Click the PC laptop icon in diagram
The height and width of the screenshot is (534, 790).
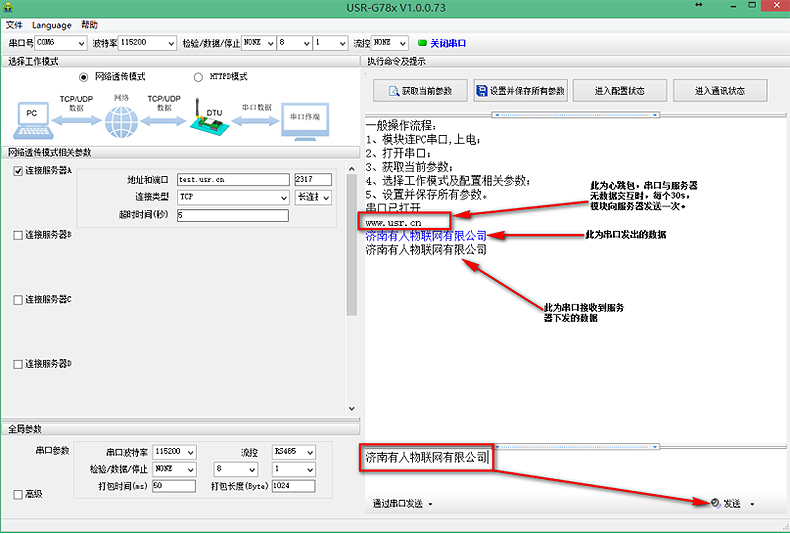coord(33,120)
